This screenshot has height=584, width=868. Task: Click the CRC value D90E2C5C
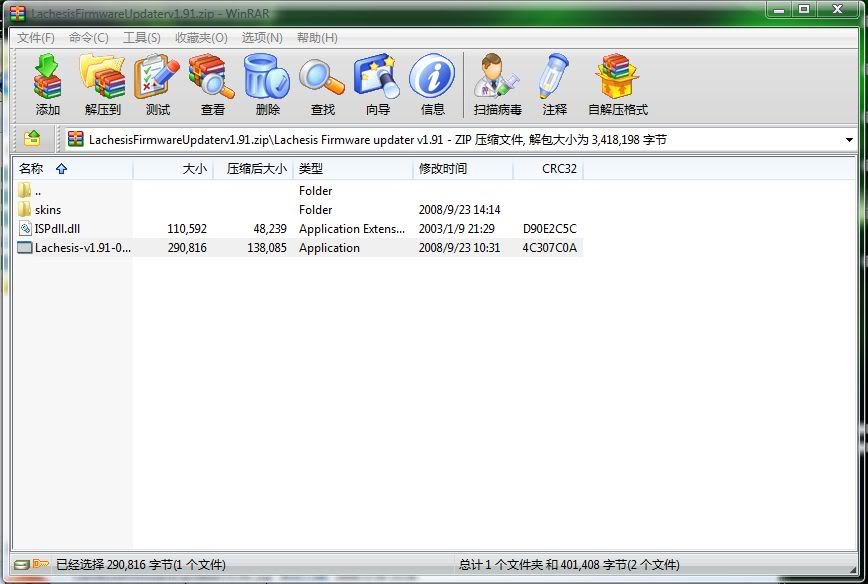pos(550,229)
